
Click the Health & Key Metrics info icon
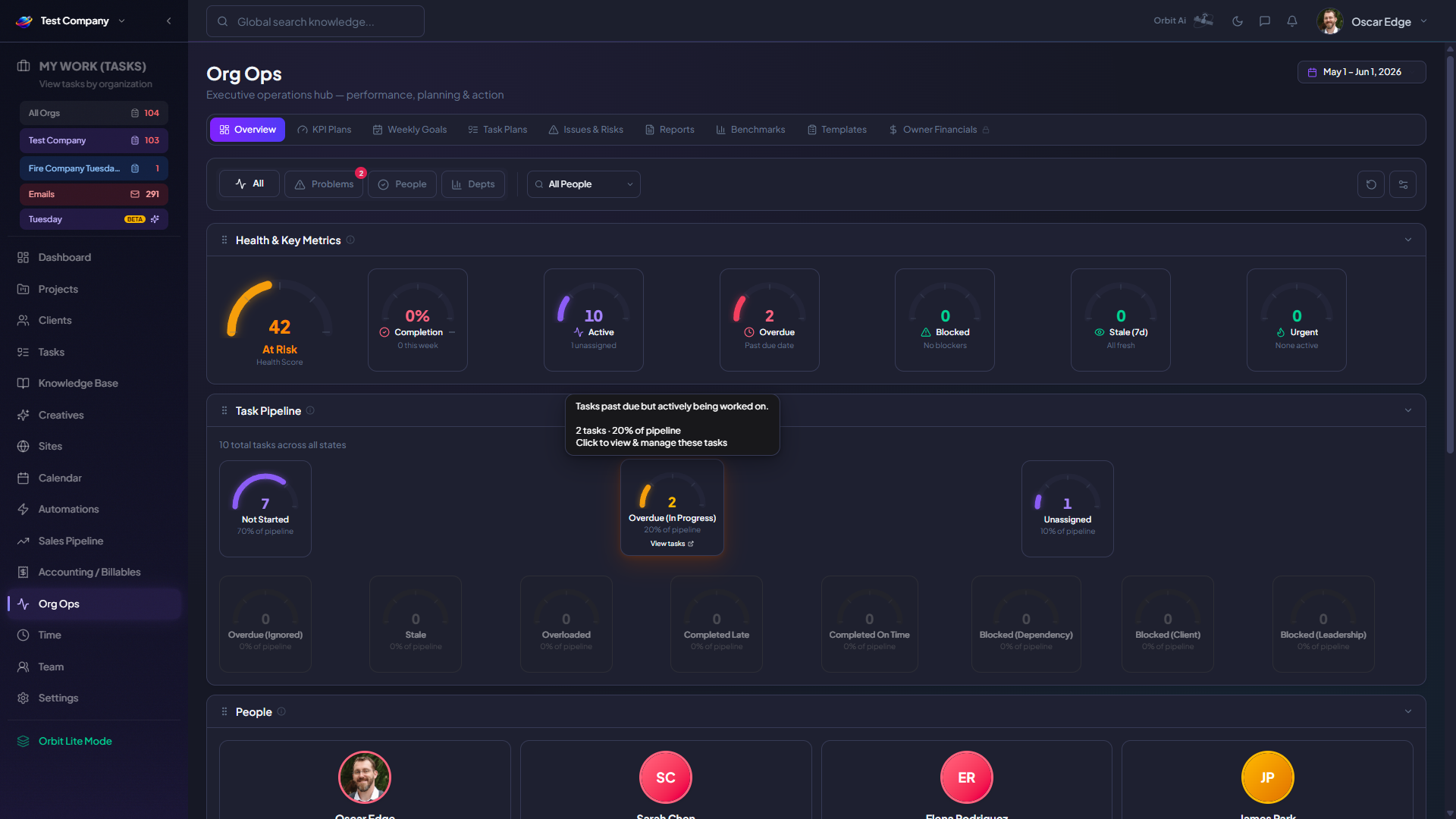point(350,240)
